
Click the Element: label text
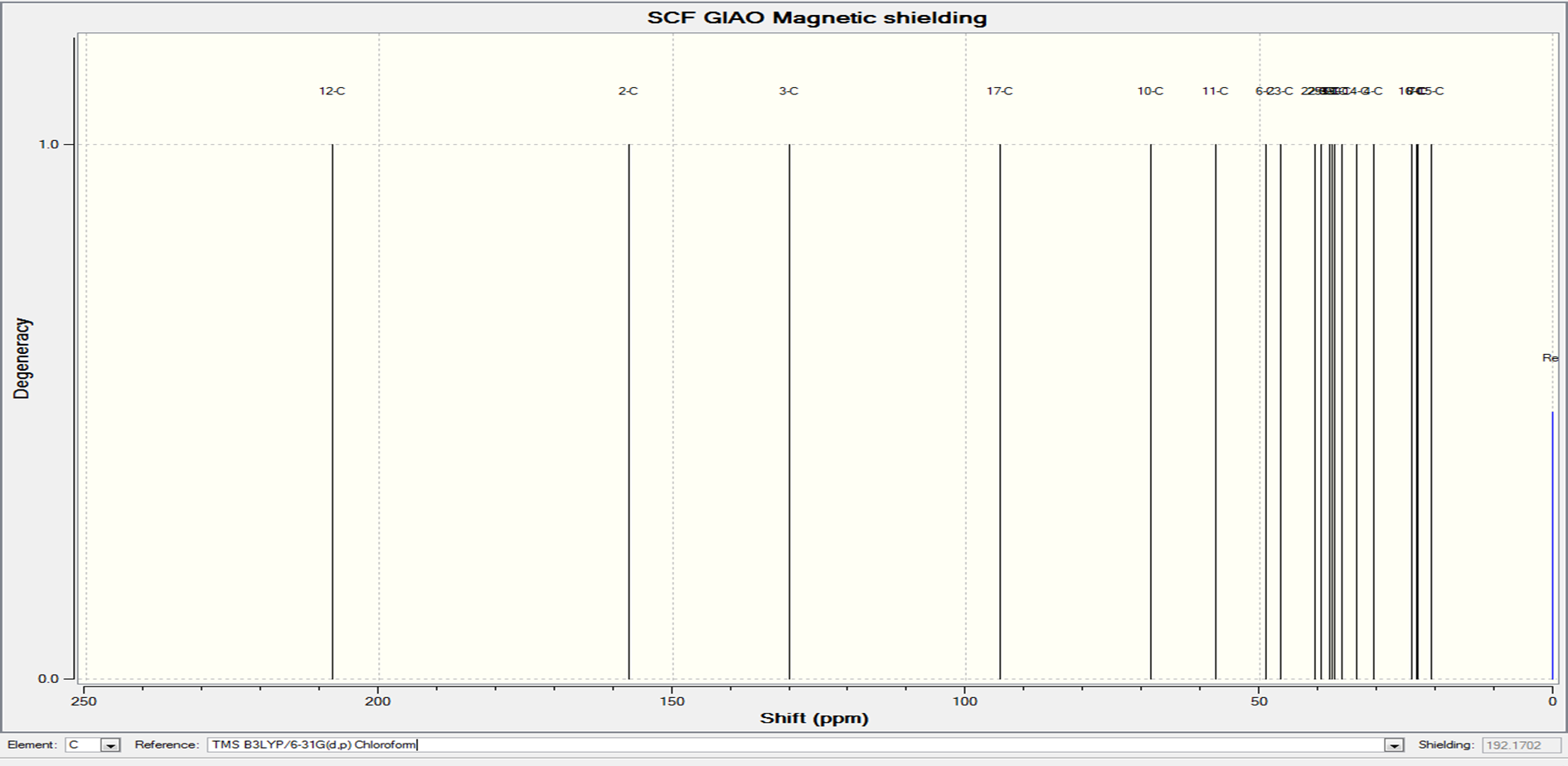pyautogui.click(x=32, y=744)
